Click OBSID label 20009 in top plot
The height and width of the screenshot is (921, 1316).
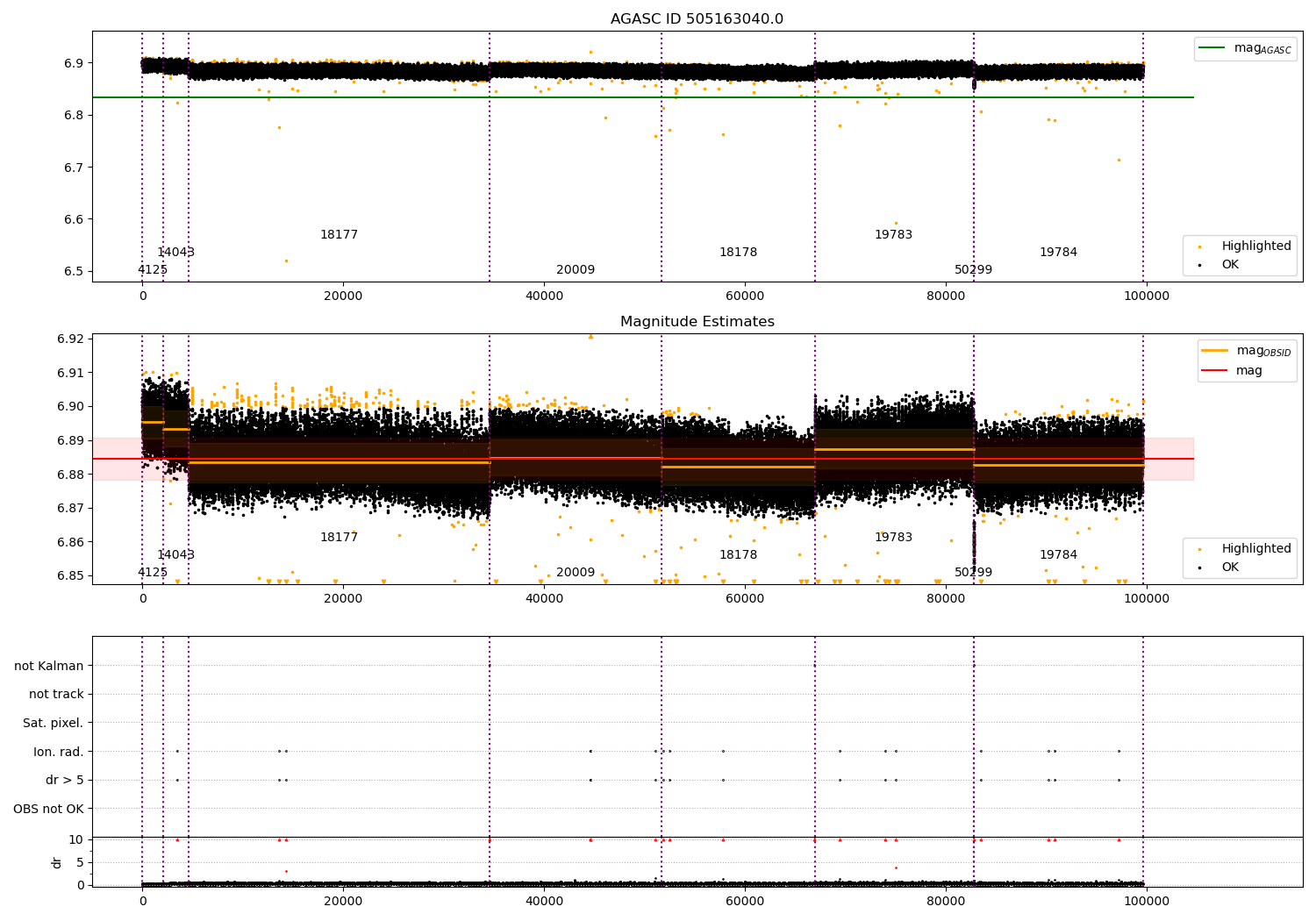[576, 270]
